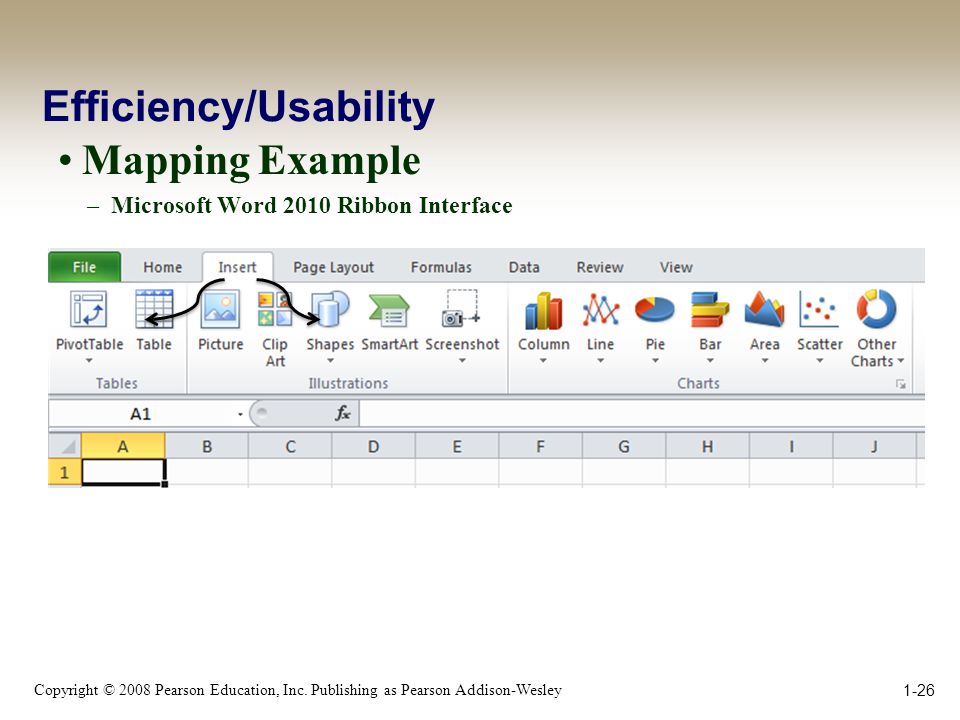Expand the Scatter chart dropdown arrow
Screen dimensions: 960x720
[820, 361]
